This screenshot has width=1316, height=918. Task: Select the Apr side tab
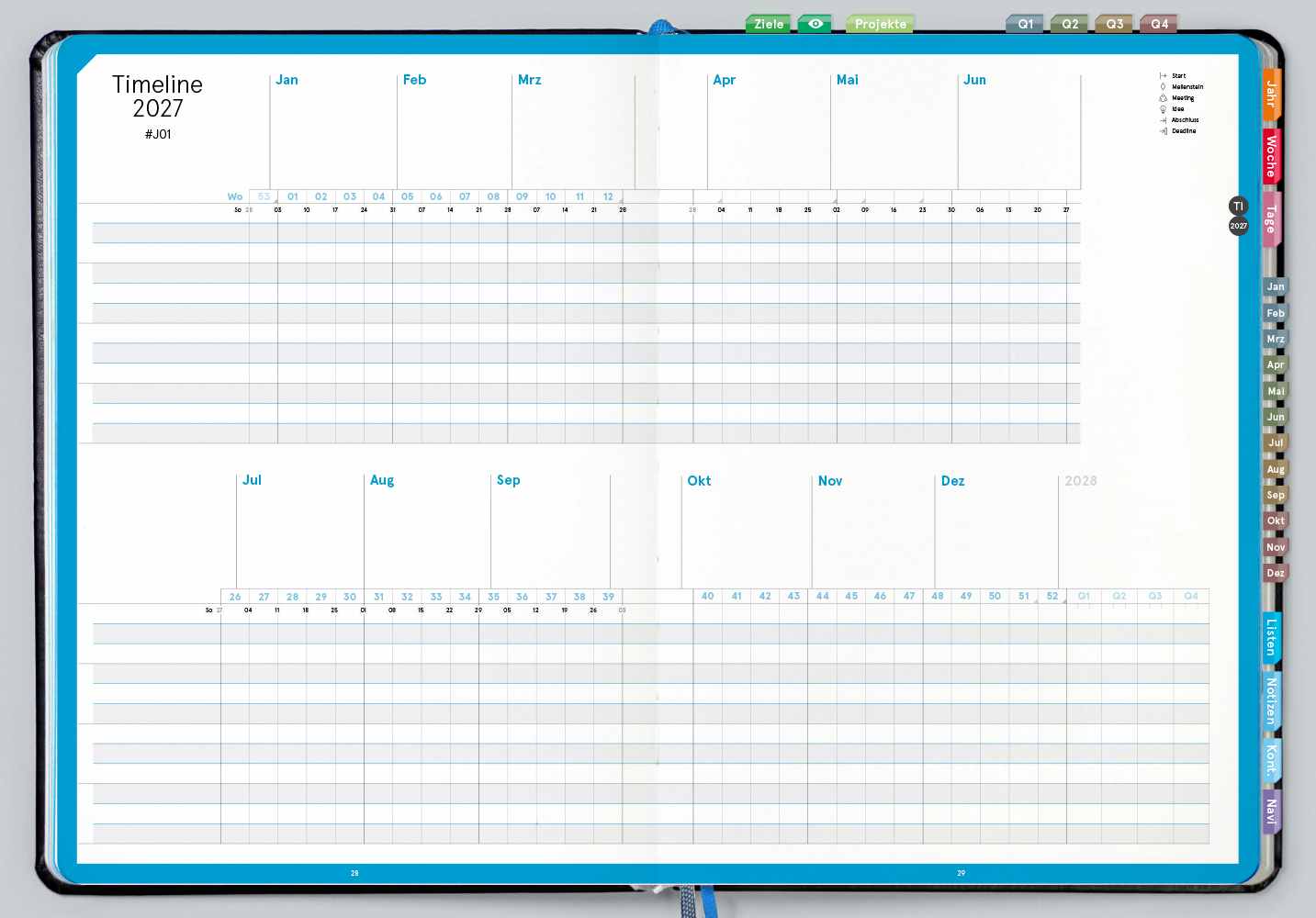pyautogui.click(x=1276, y=364)
